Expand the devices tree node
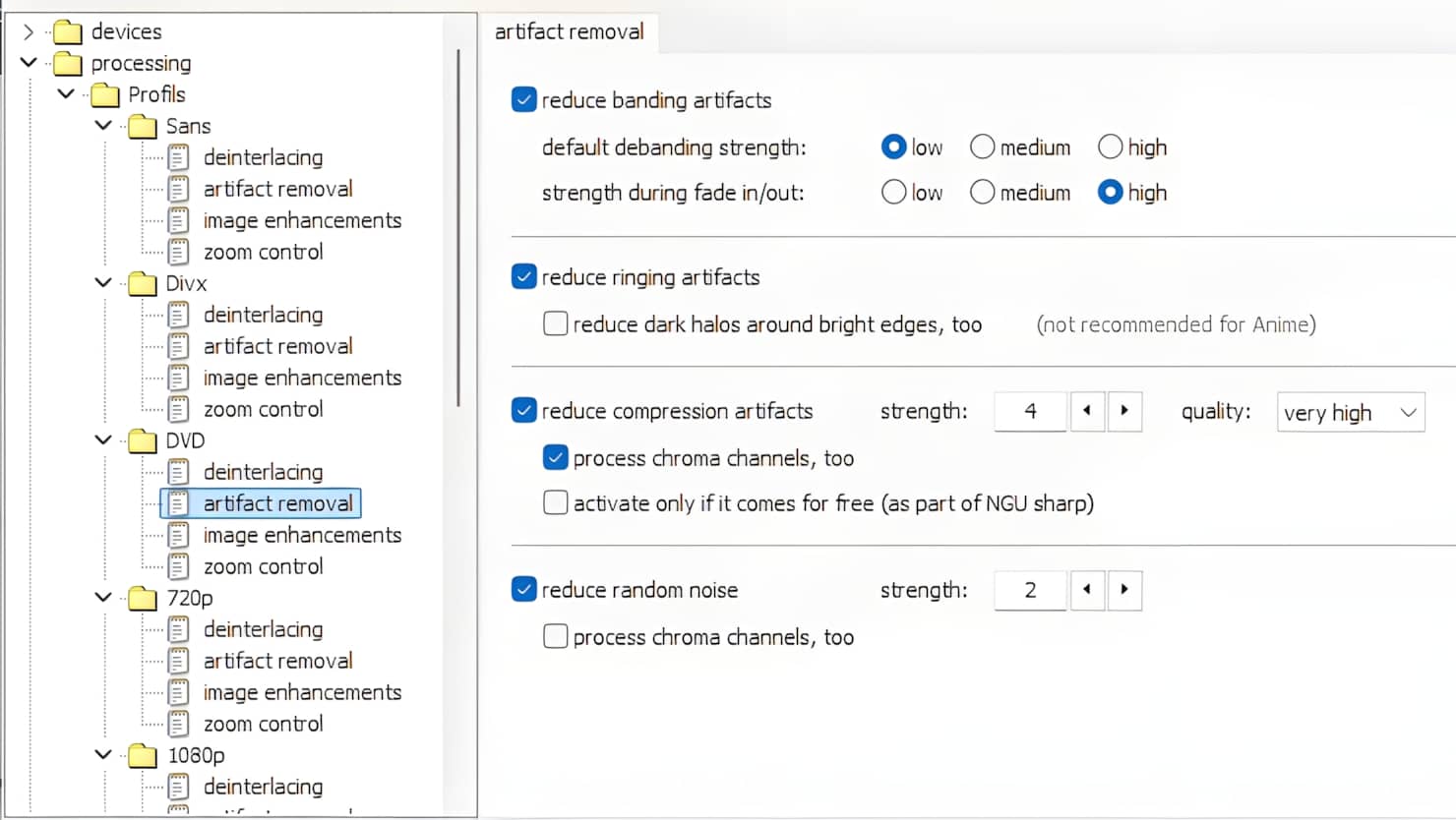The image size is (1456, 820). [x=29, y=32]
